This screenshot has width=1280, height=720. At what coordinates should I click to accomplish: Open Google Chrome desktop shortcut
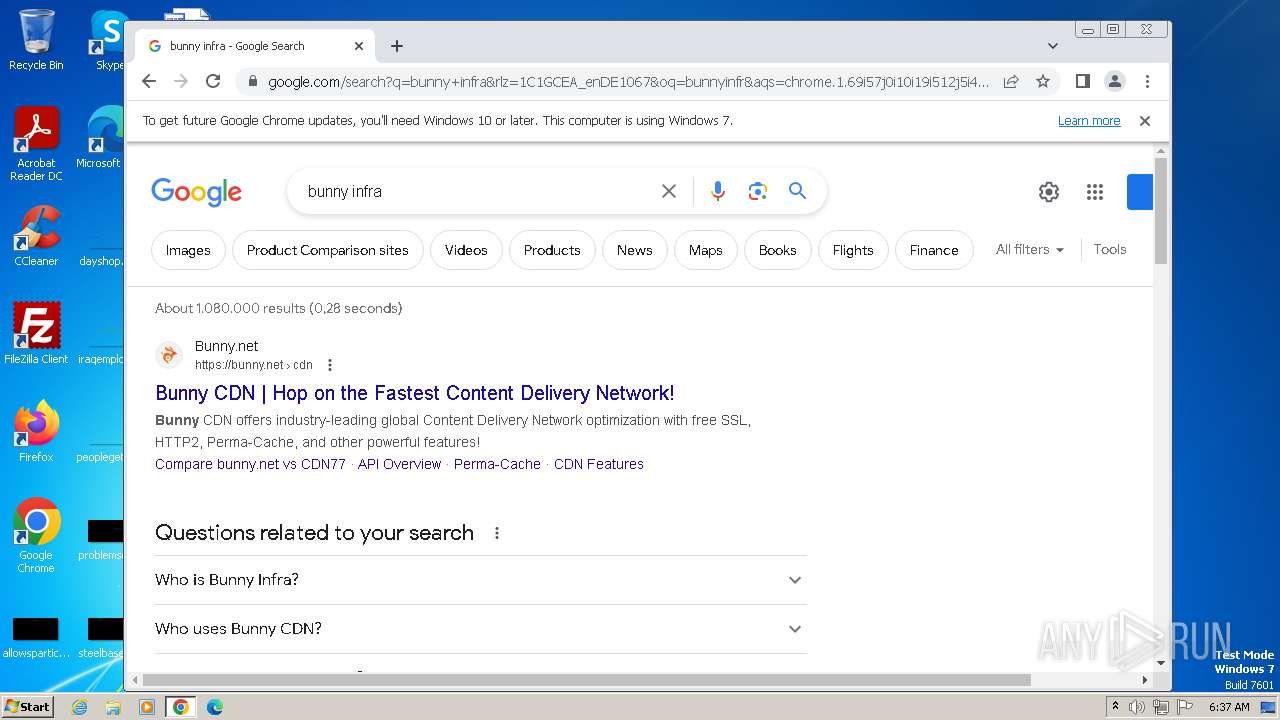(36, 535)
